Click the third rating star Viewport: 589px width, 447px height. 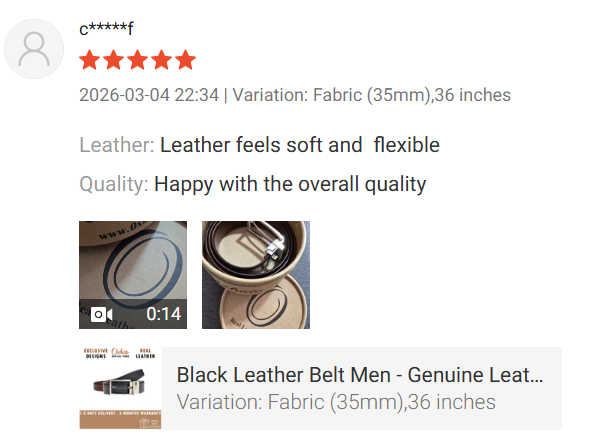138,60
